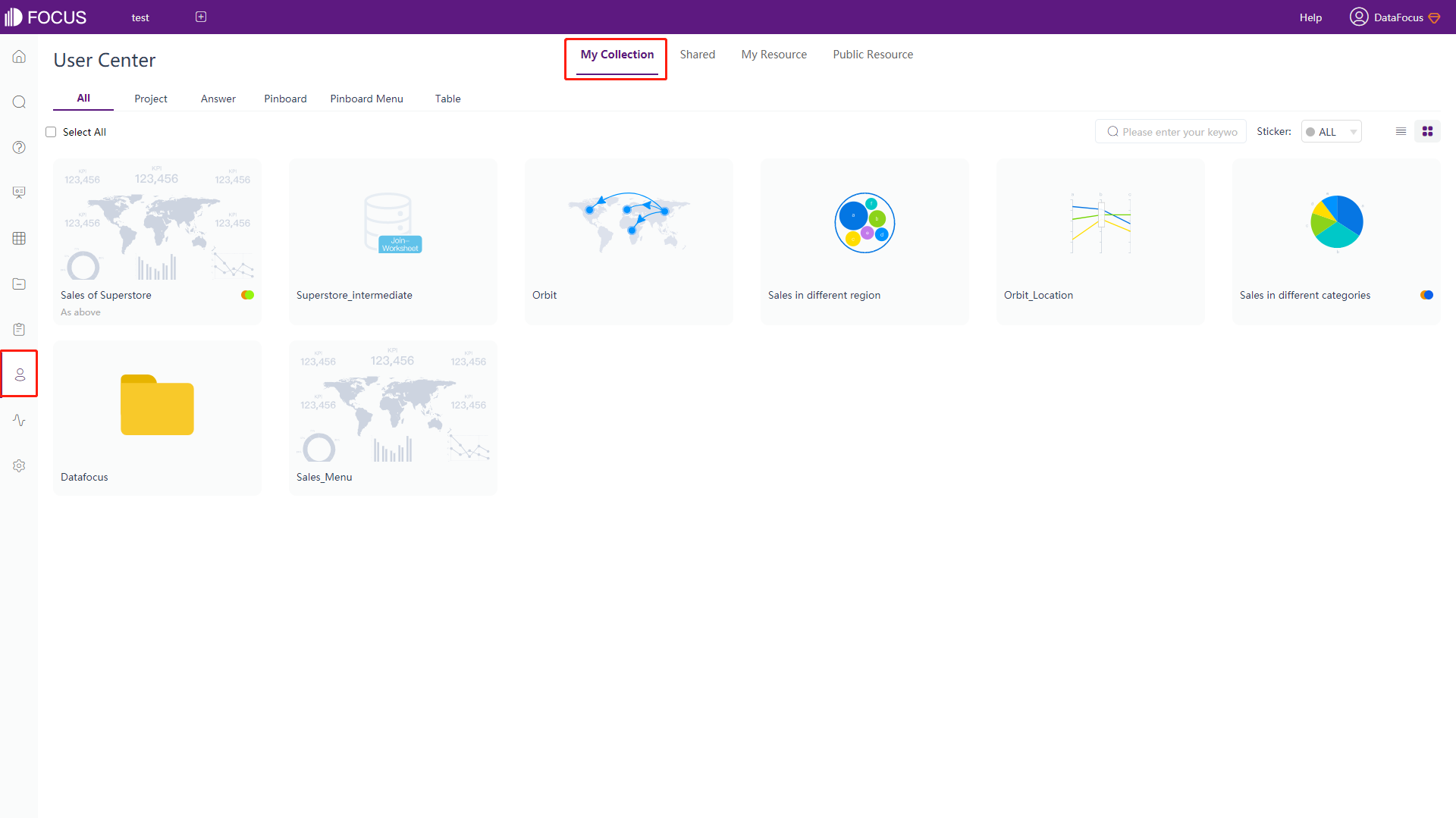Open Sales in different region bubble chart
Image resolution: width=1456 pixels, height=818 pixels.
[864, 222]
